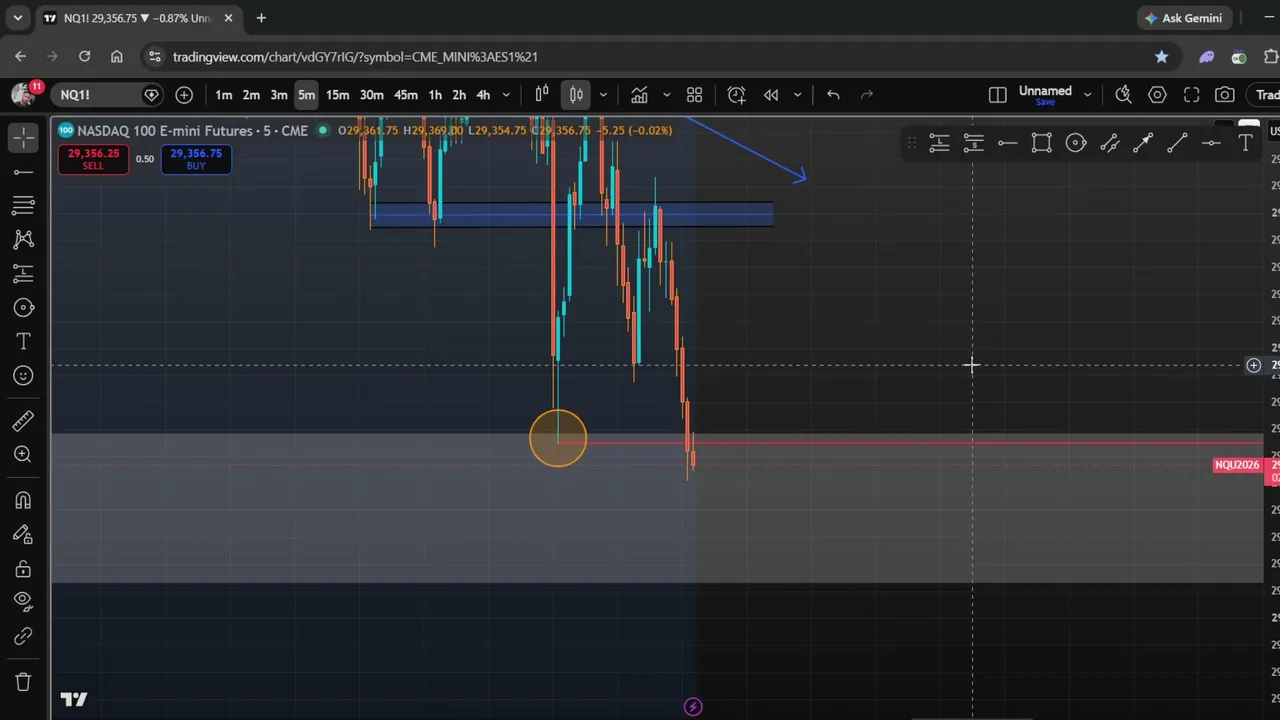Click the Undo arrow

pyautogui.click(x=833, y=95)
